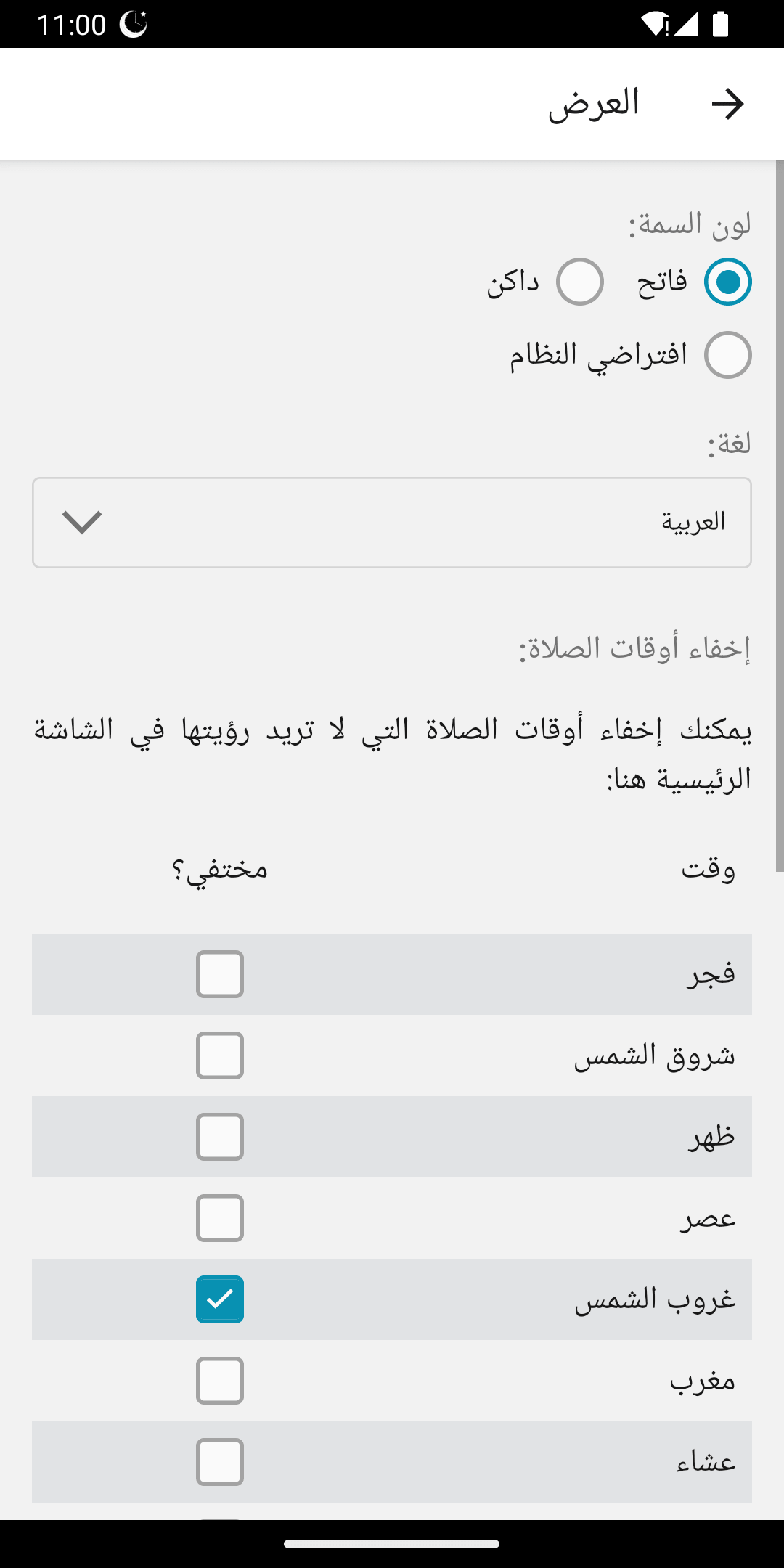The height and width of the screenshot is (1568, 784).
Task: Tap the battery status icon
Action: tap(720, 24)
